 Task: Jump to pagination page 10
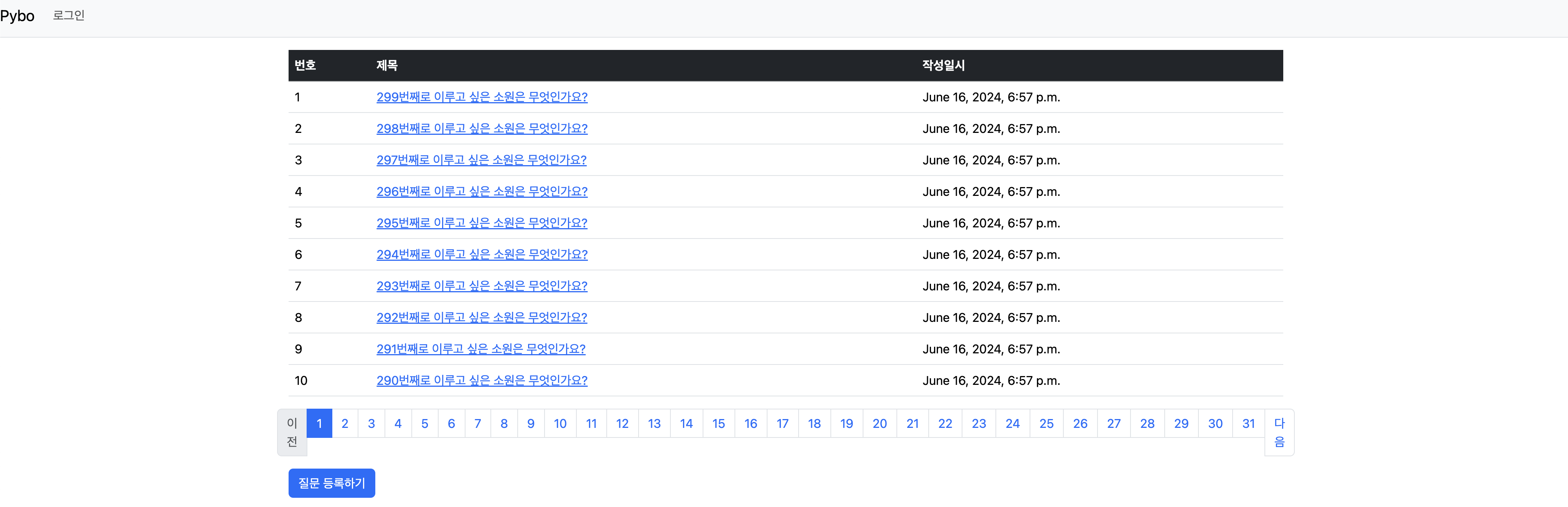(560, 424)
